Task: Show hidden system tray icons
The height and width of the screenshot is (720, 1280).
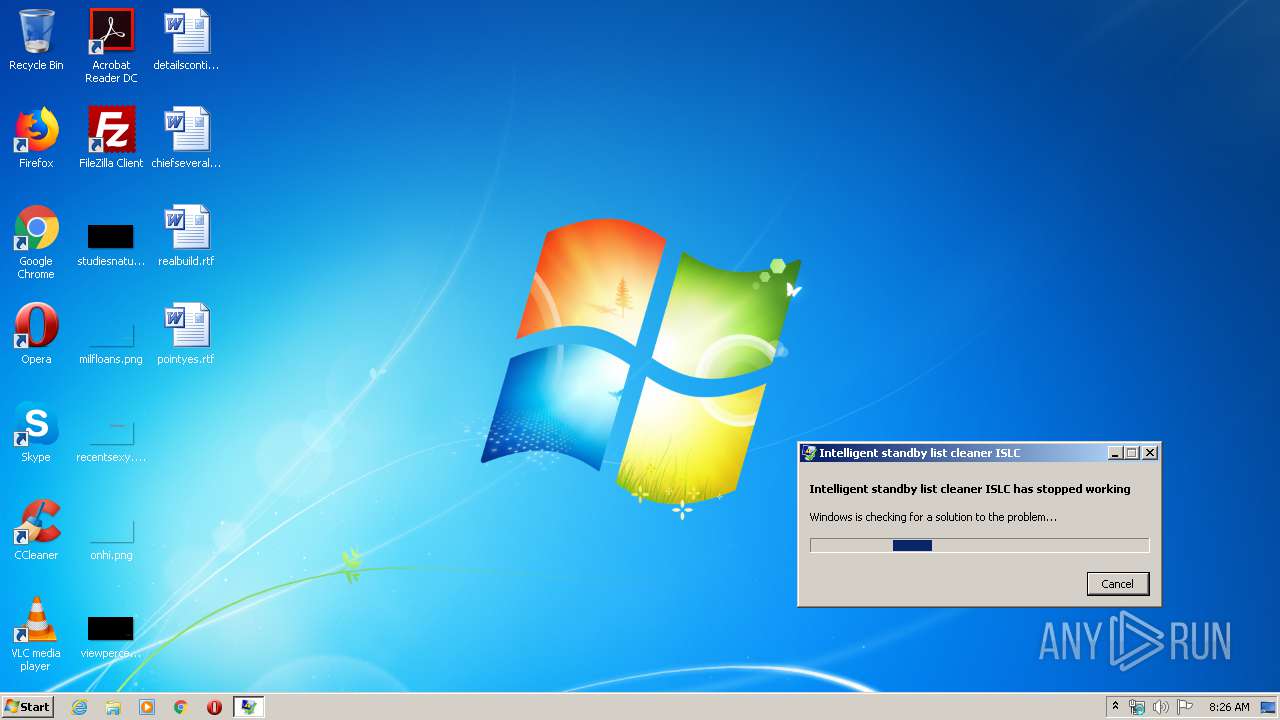Action: (1115, 707)
